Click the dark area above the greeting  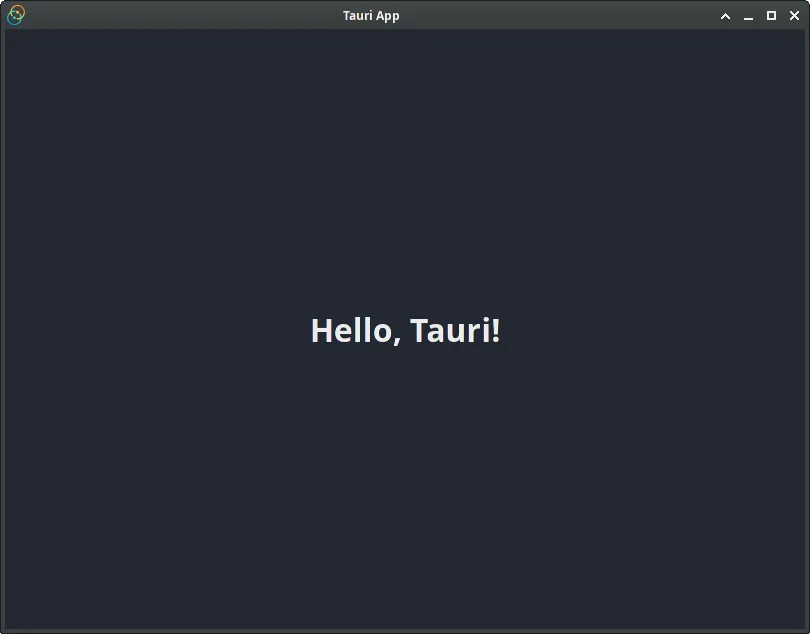coord(405,170)
